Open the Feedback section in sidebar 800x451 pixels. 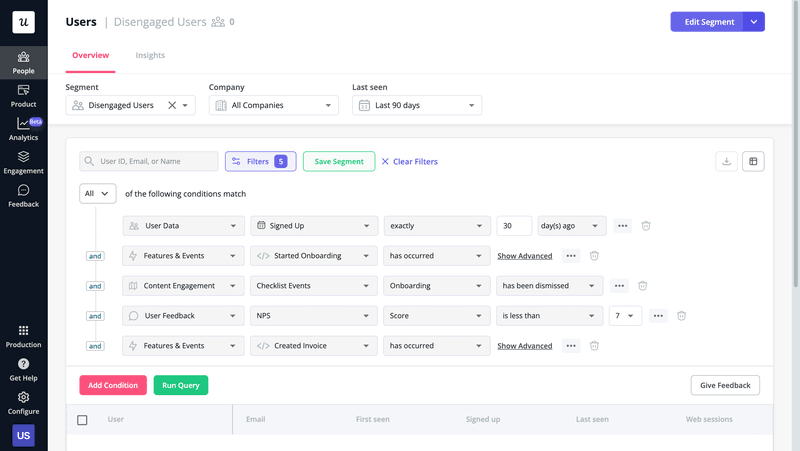tap(23, 196)
